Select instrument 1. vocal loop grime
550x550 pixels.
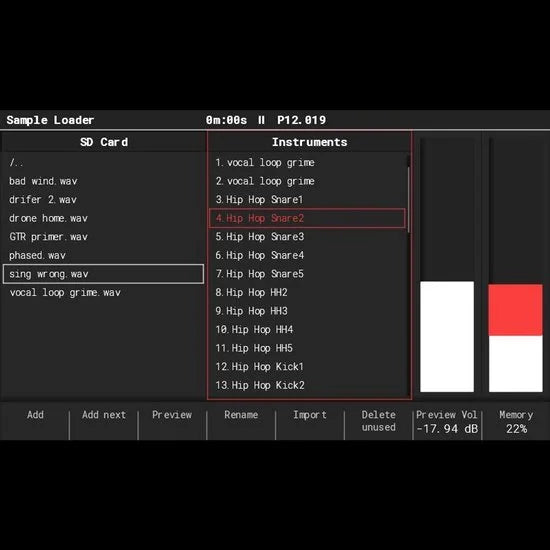(x=307, y=163)
